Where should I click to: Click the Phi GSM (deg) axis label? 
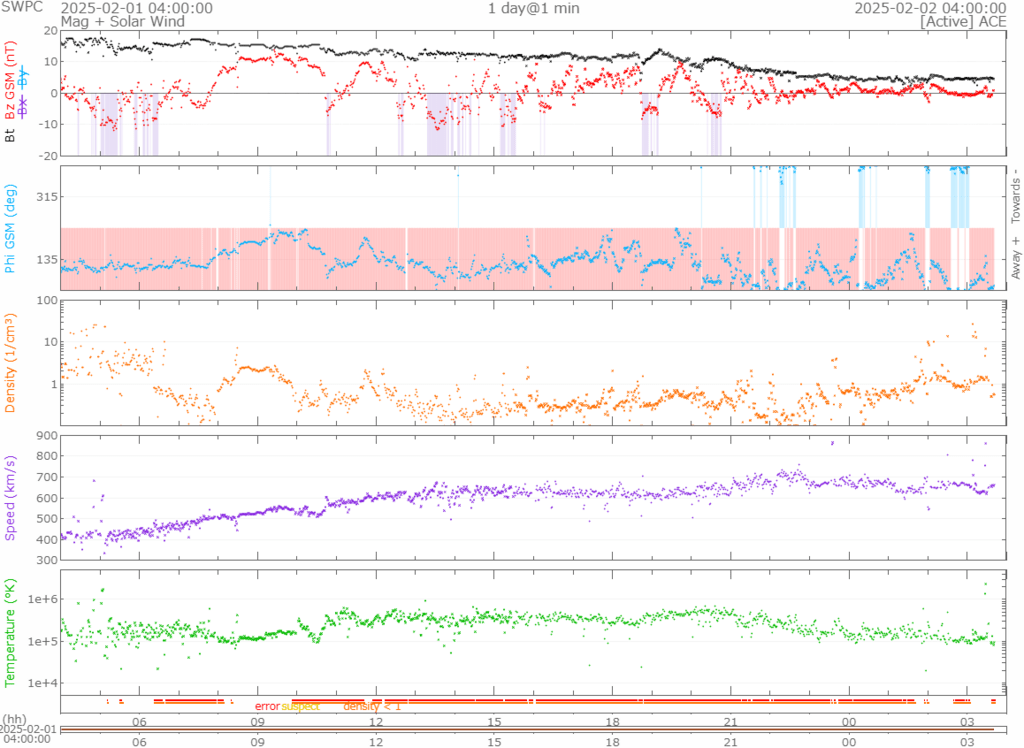[10, 228]
